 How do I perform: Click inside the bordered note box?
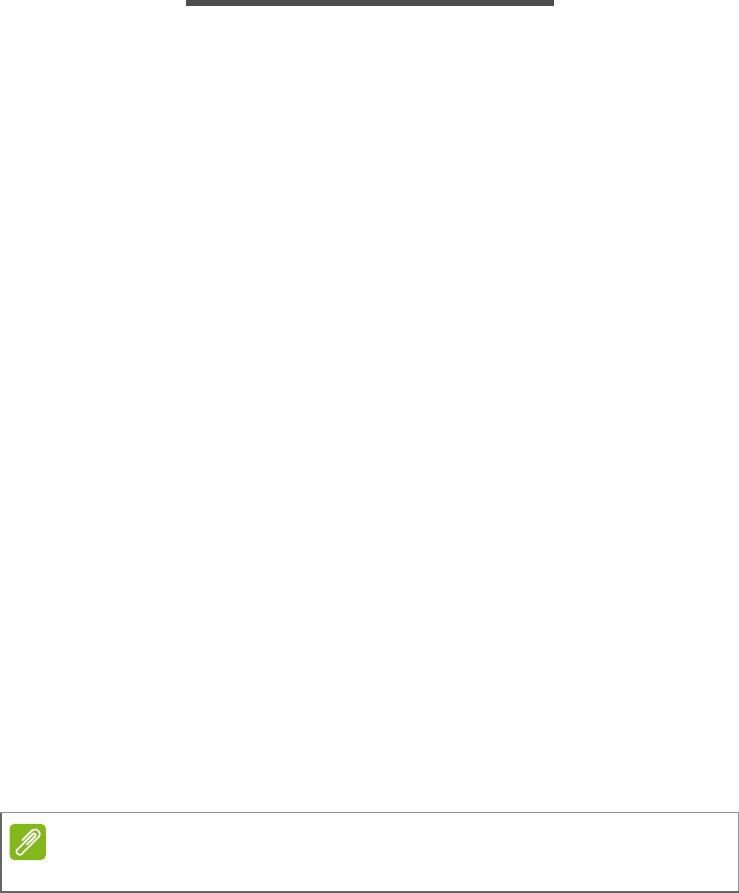pyautogui.click(x=370, y=852)
